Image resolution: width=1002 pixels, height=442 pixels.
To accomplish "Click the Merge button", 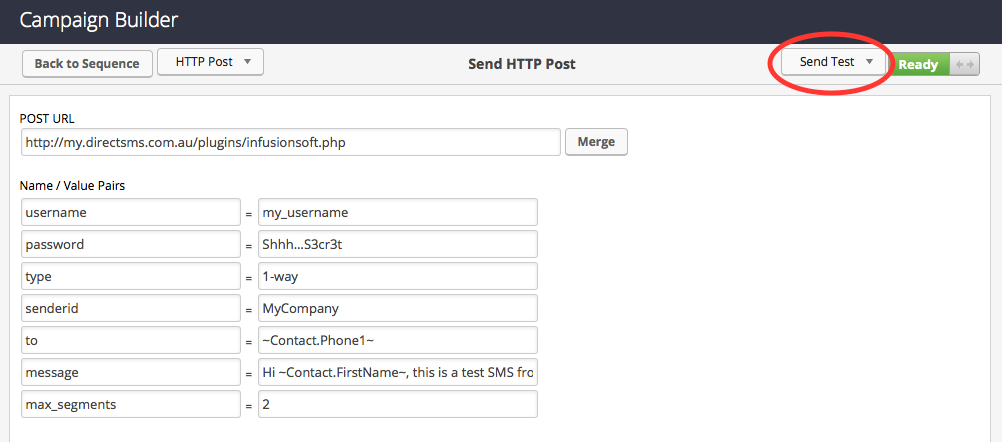I will coord(596,142).
